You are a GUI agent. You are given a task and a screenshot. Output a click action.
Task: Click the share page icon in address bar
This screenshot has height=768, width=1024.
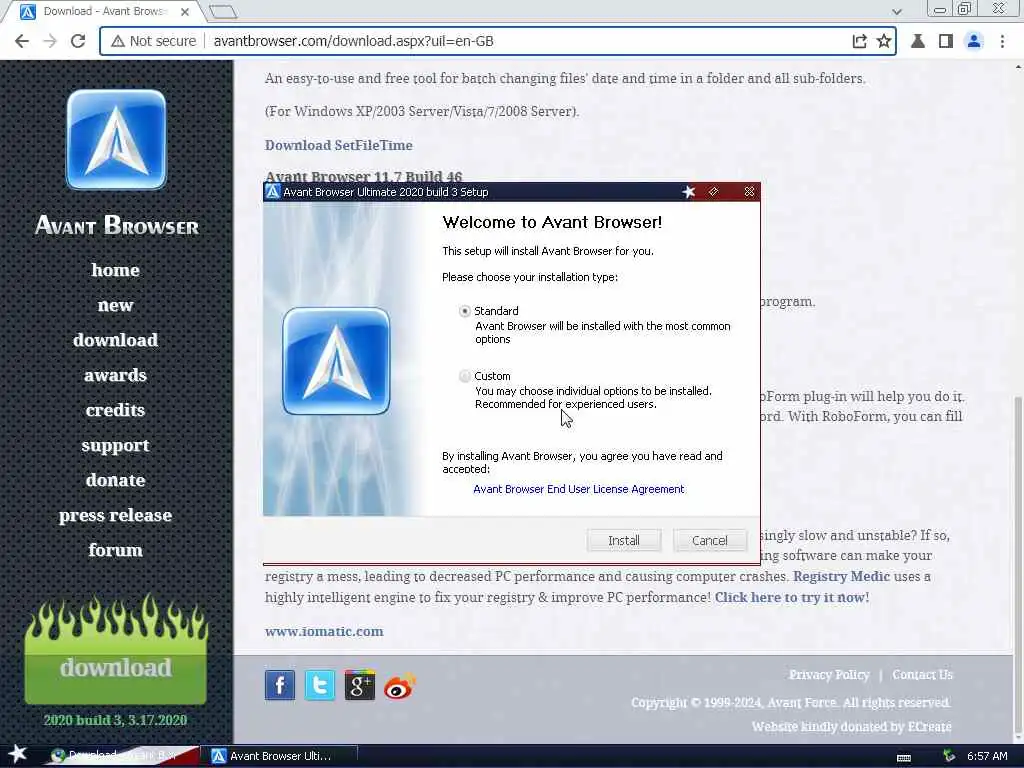click(x=859, y=41)
